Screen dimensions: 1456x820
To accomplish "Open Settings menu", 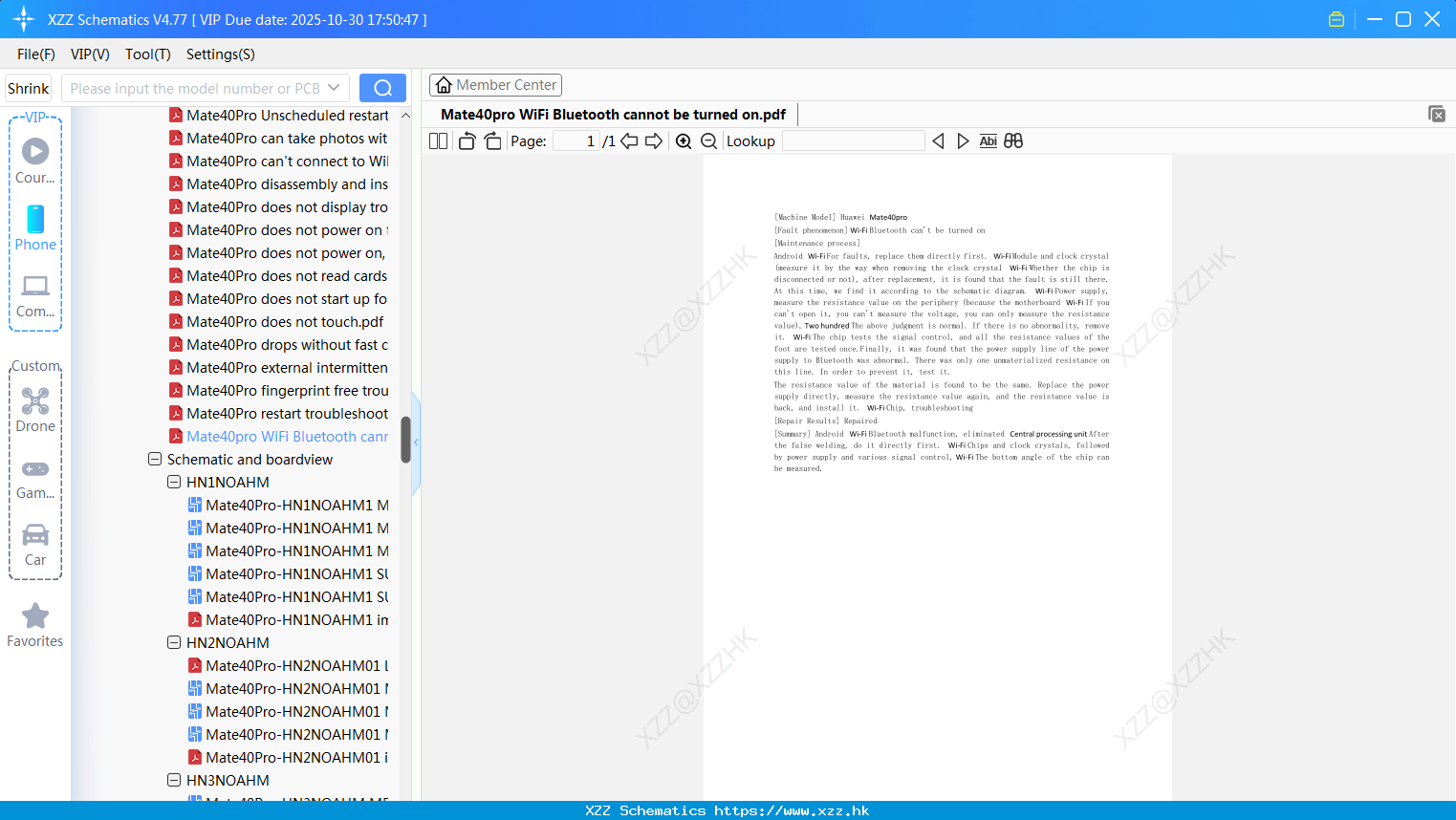I will coord(221,54).
